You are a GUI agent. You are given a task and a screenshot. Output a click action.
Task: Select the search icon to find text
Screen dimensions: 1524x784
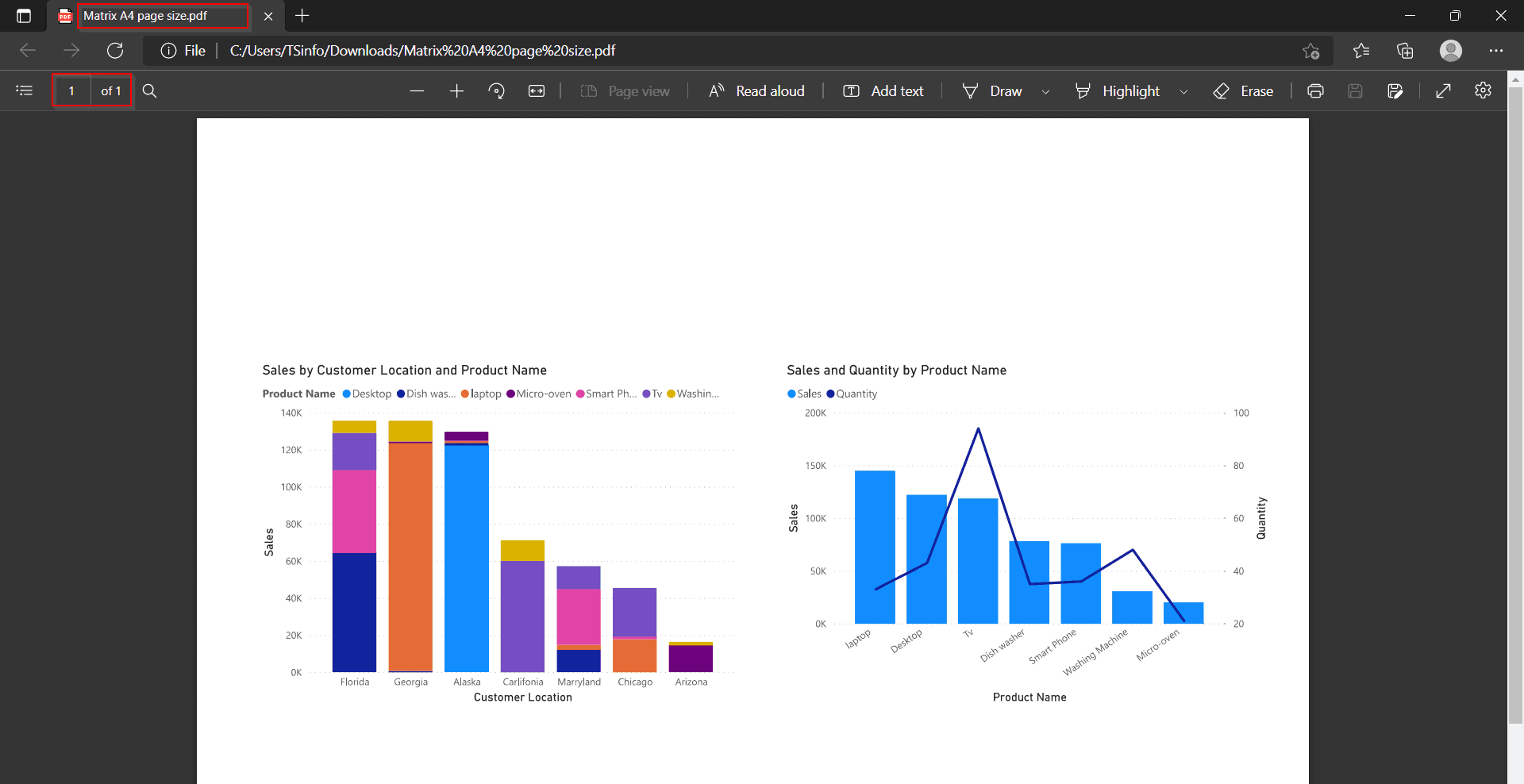pos(149,90)
